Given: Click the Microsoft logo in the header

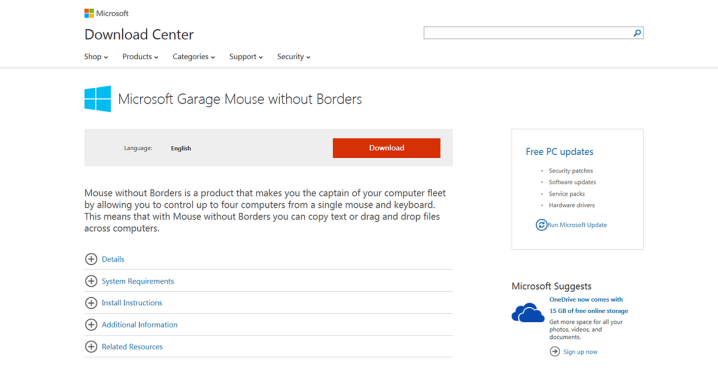Looking at the screenshot, I should 106,13.
